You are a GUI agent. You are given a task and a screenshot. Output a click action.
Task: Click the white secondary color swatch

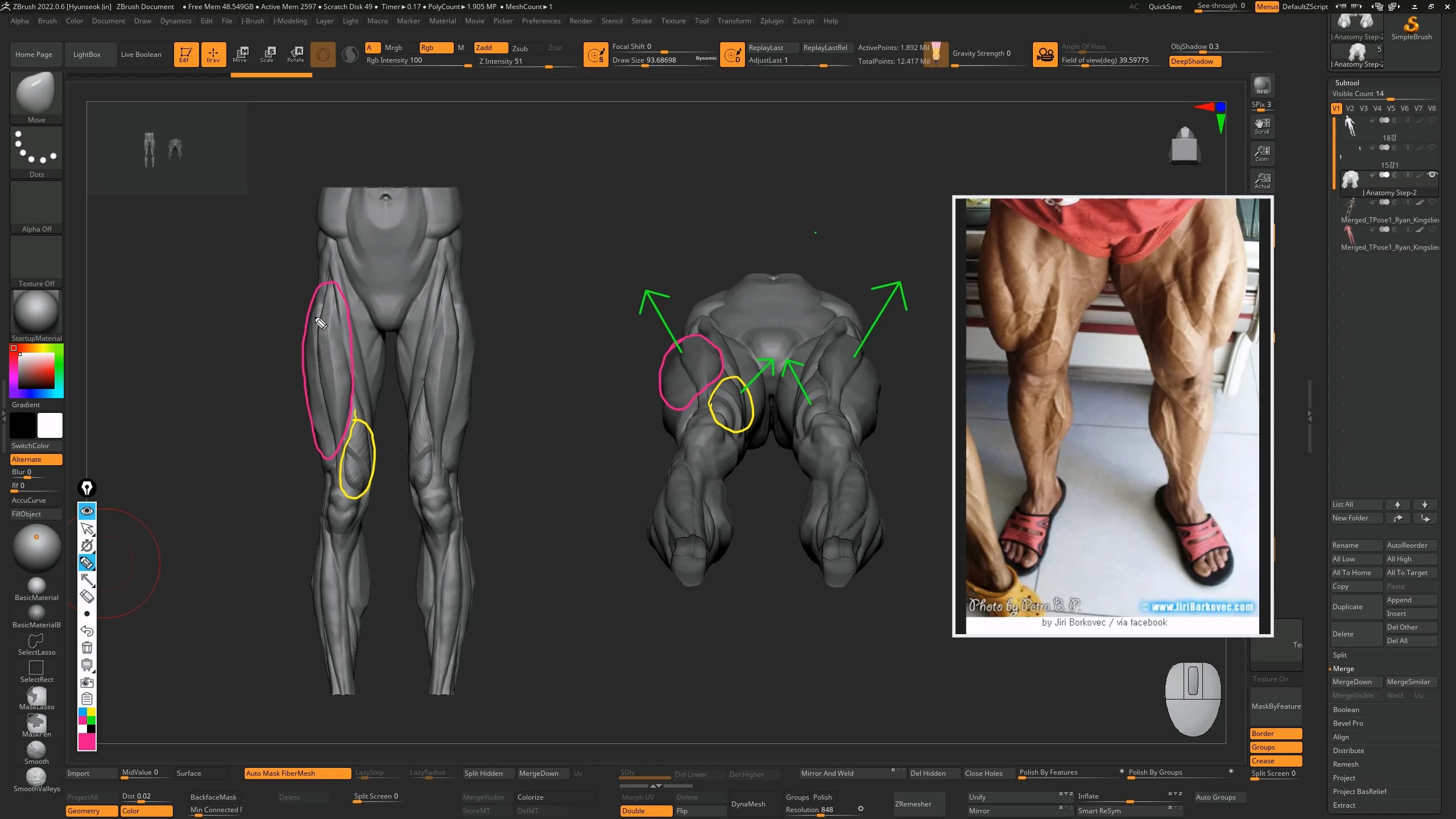[50, 425]
